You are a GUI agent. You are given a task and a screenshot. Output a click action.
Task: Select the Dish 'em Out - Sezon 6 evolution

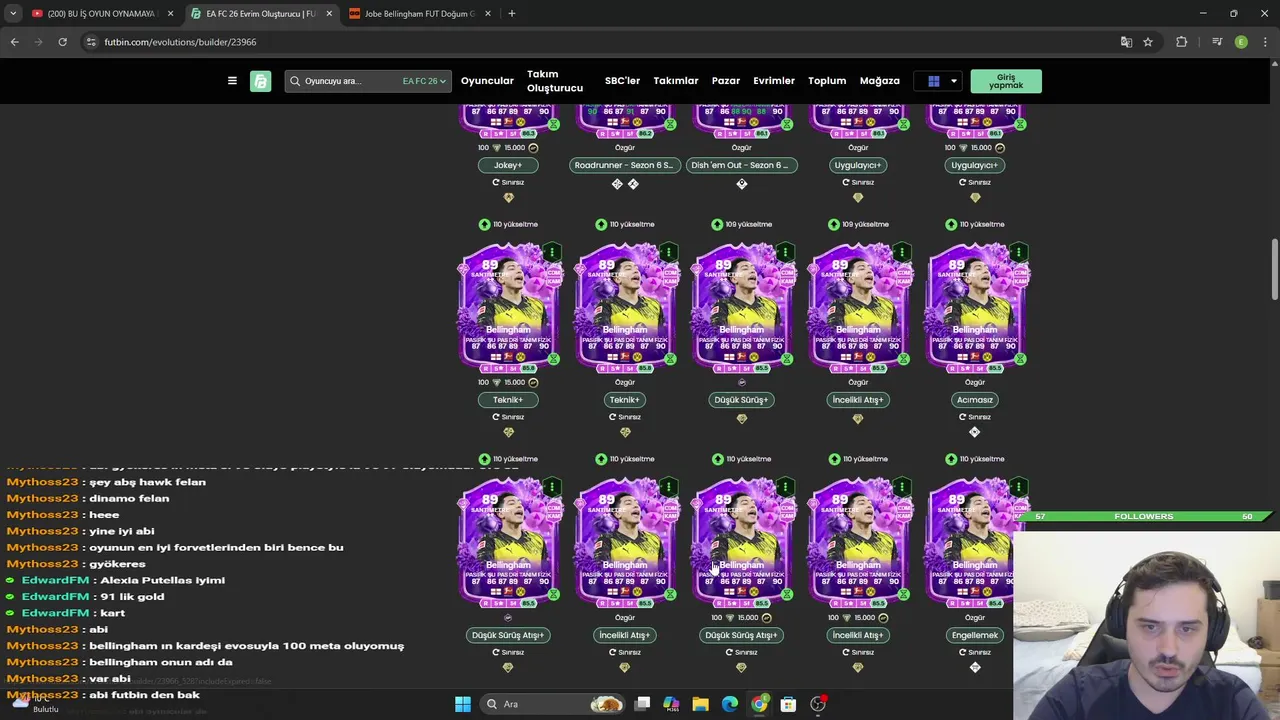pyautogui.click(x=741, y=165)
